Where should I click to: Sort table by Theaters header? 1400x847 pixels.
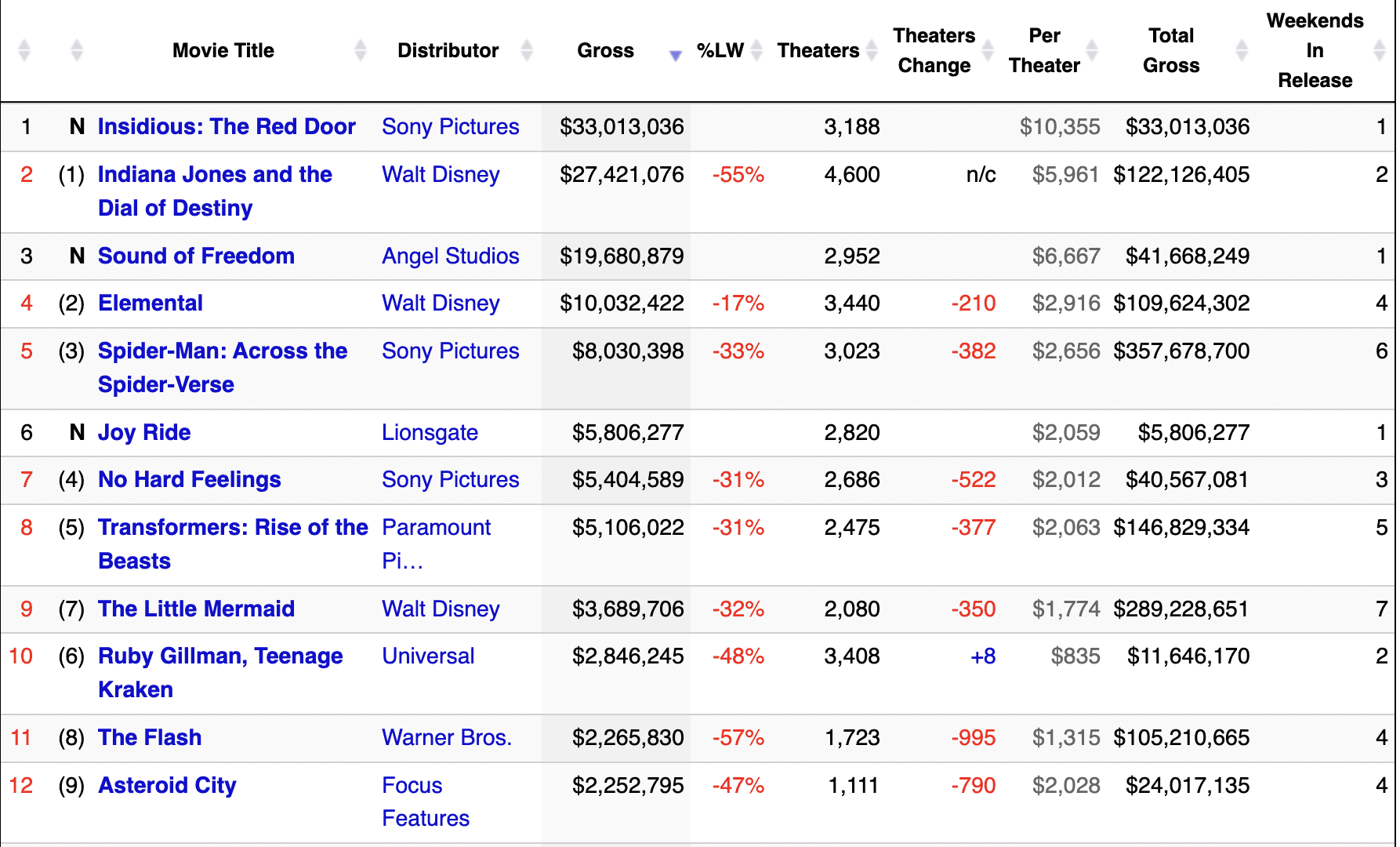pyautogui.click(x=818, y=51)
